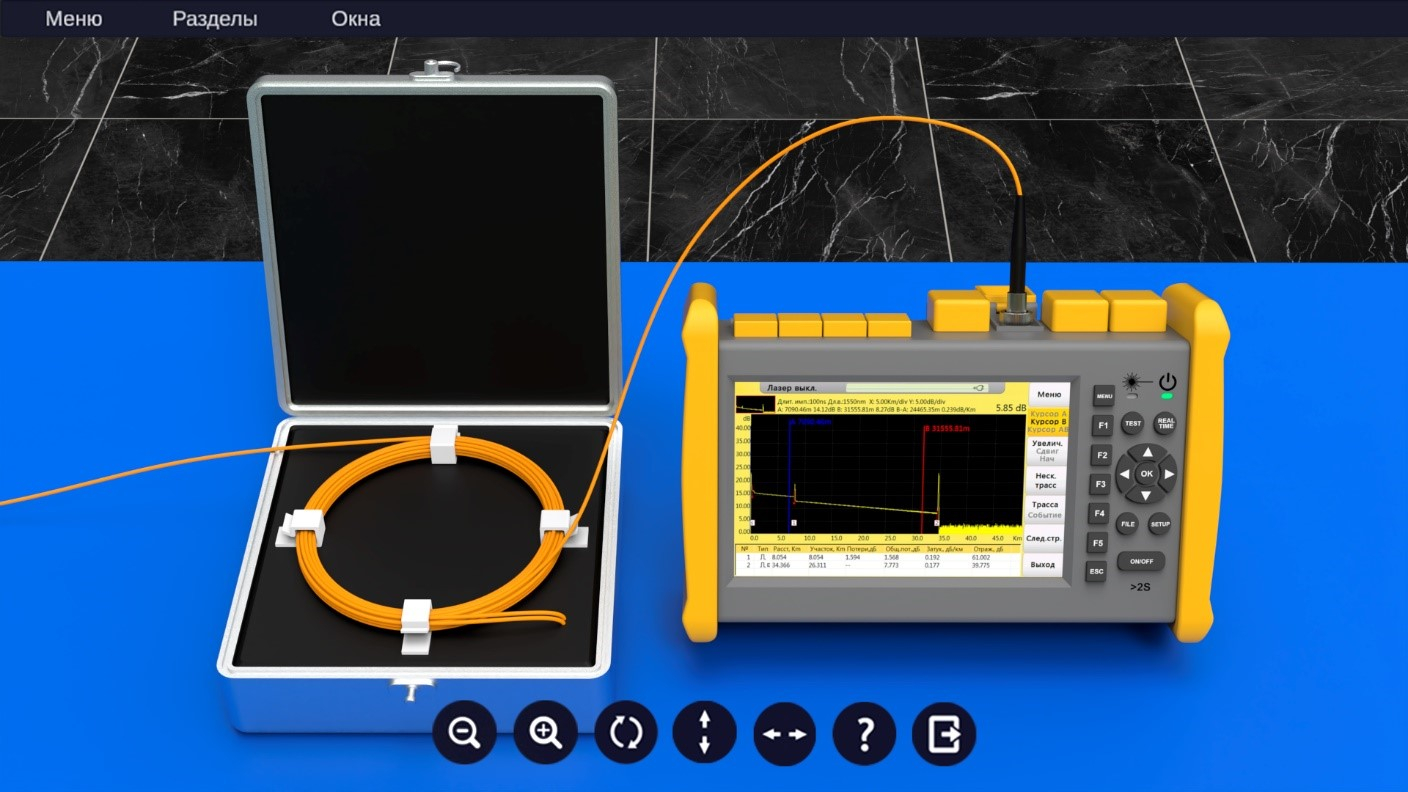Image resolution: width=1408 pixels, height=792 pixels.
Task: Switch cursor selection with F1 key
Action: tap(1102, 426)
